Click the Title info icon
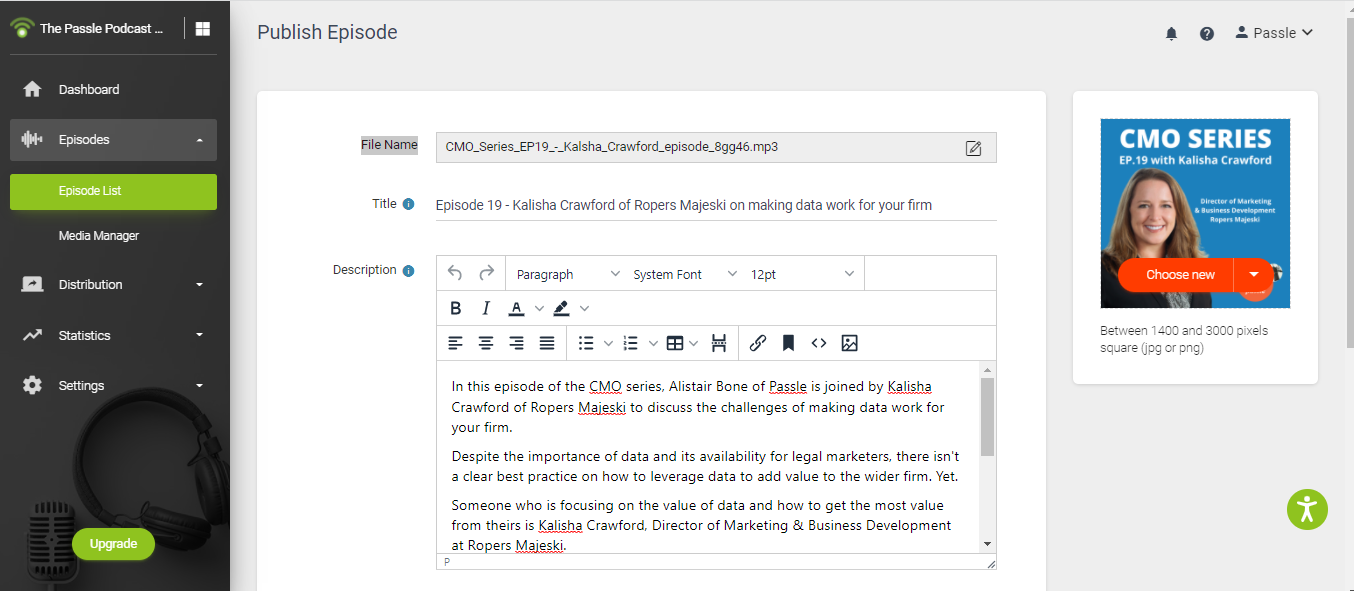The height and width of the screenshot is (591, 1354). click(x=408, y=204)
